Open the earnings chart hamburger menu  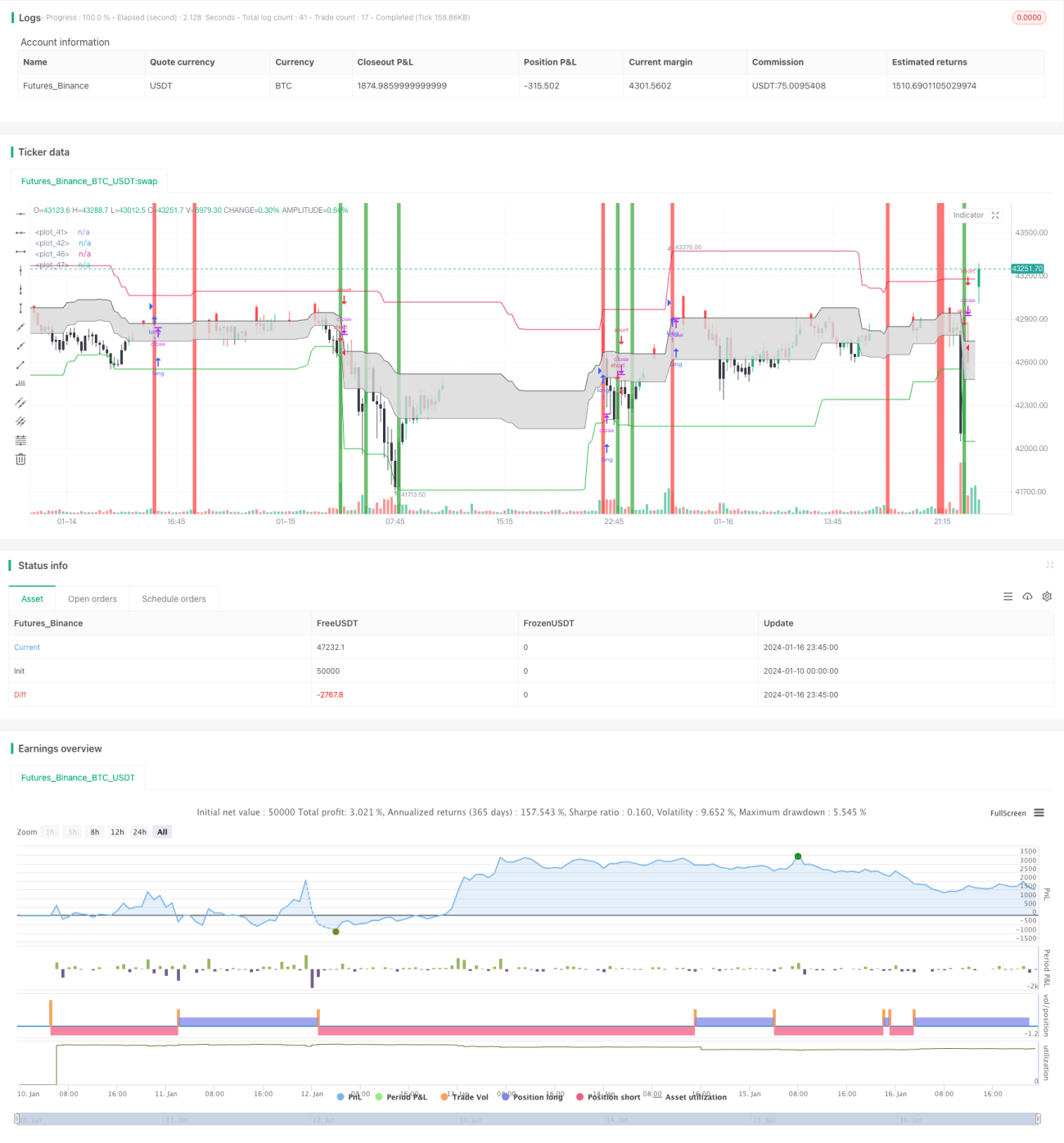[x=1039, y=813]
